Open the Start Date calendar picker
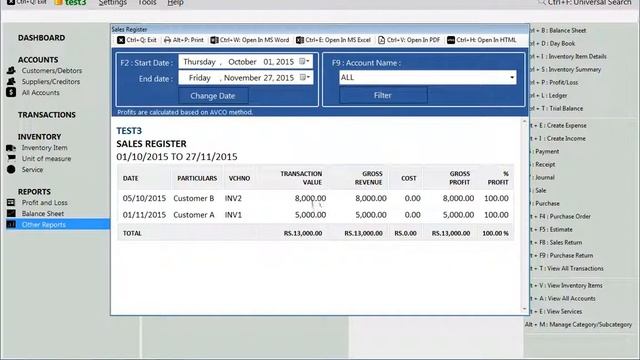Viewport: 640px width, 360px height. (x=304, y=62)
